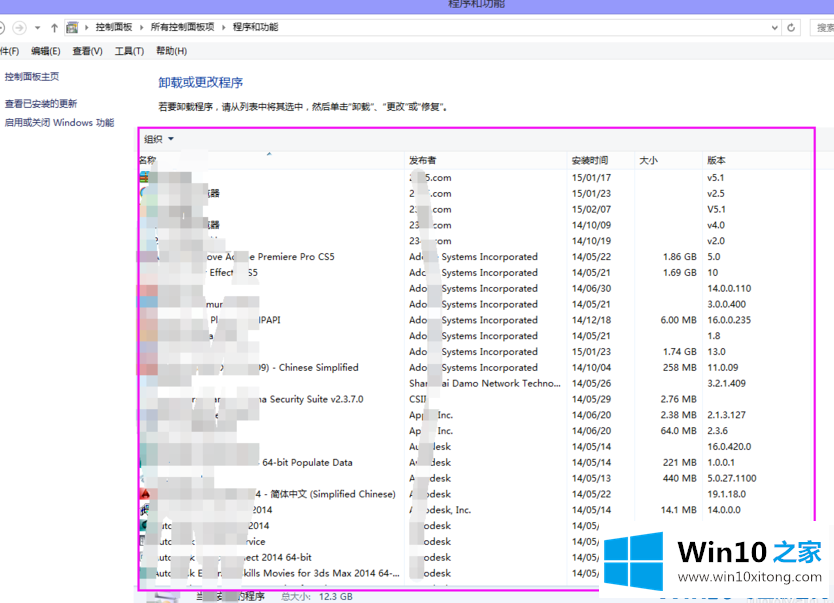This screenshot has height=603, width=834.
Task: Click size 64.0 MB cell
Action: click(678, 431)
